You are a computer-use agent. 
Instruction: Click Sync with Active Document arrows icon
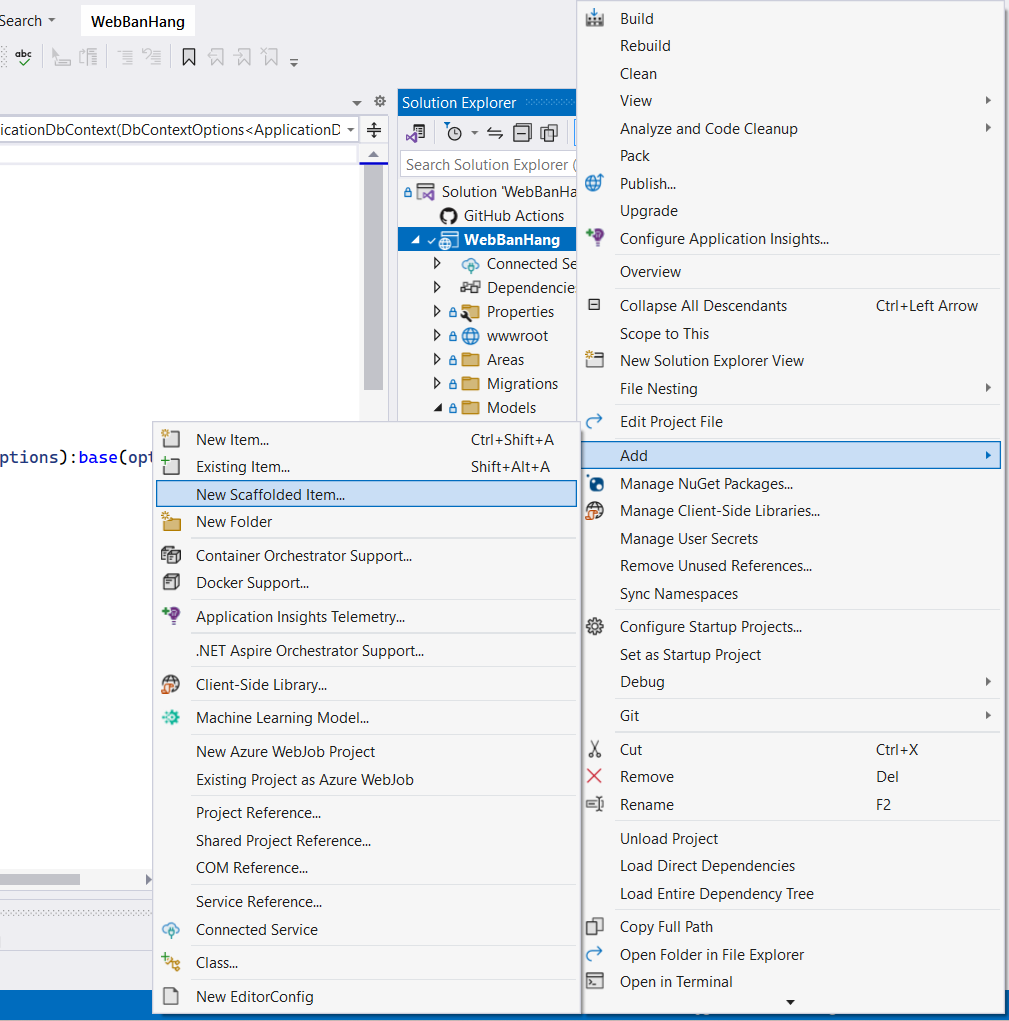(495, 133)
